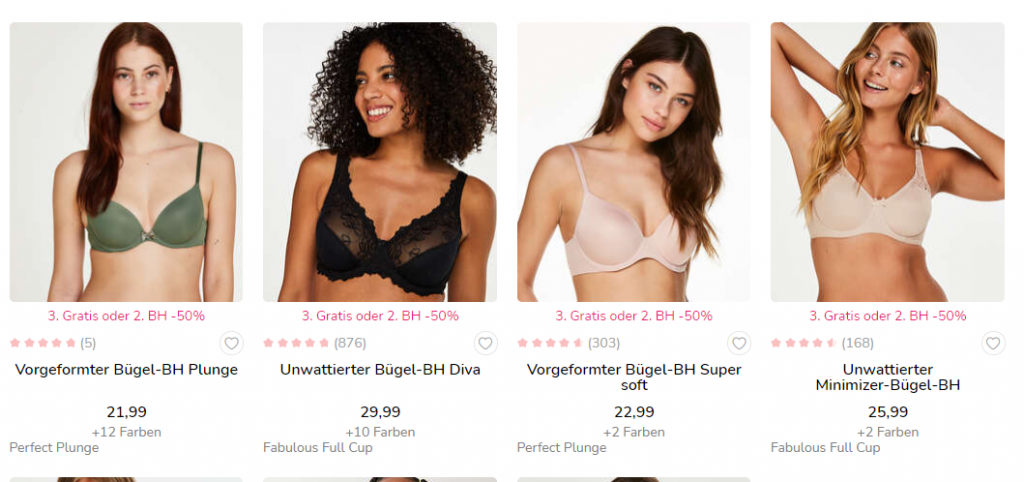Open green plunge bra product image

126,162
